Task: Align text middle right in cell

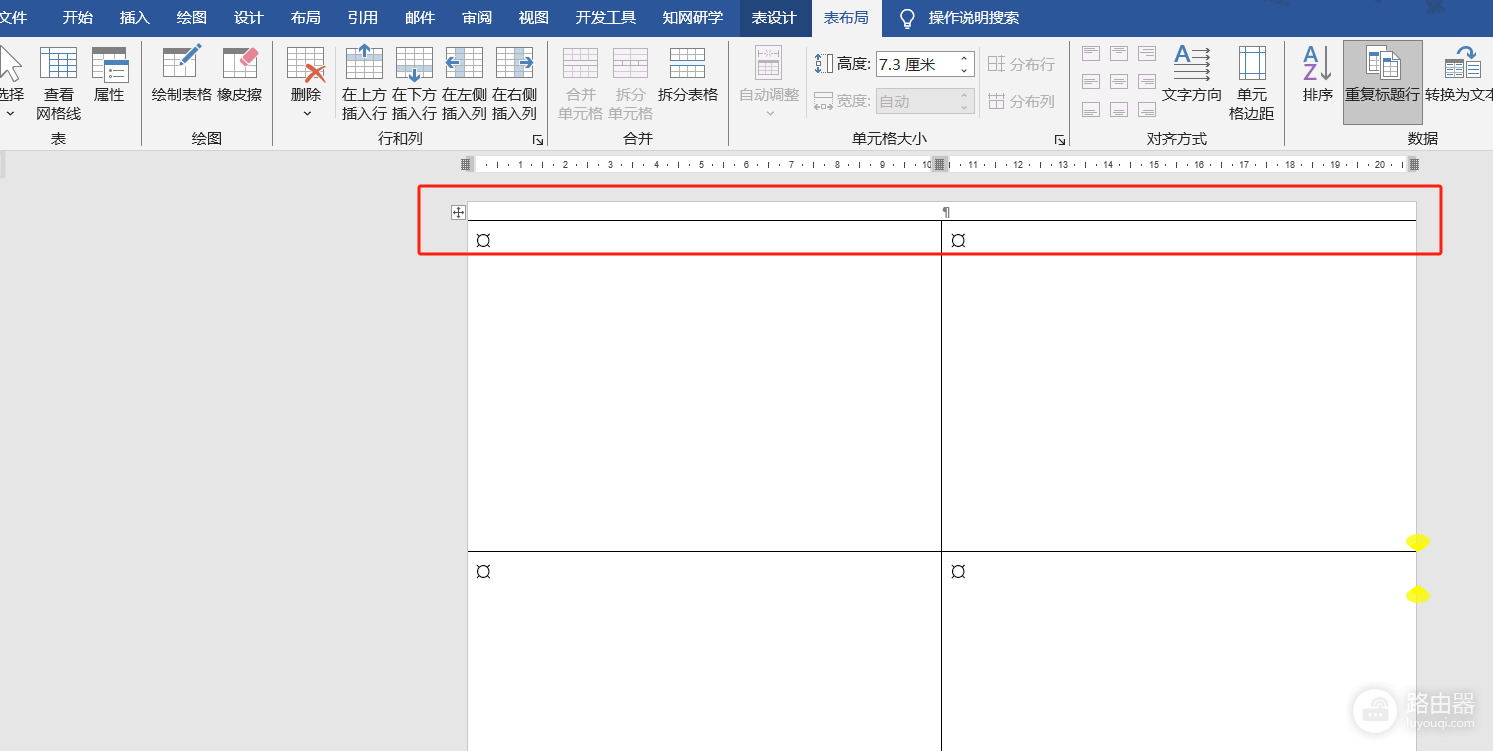Action: coord(1147,81)
